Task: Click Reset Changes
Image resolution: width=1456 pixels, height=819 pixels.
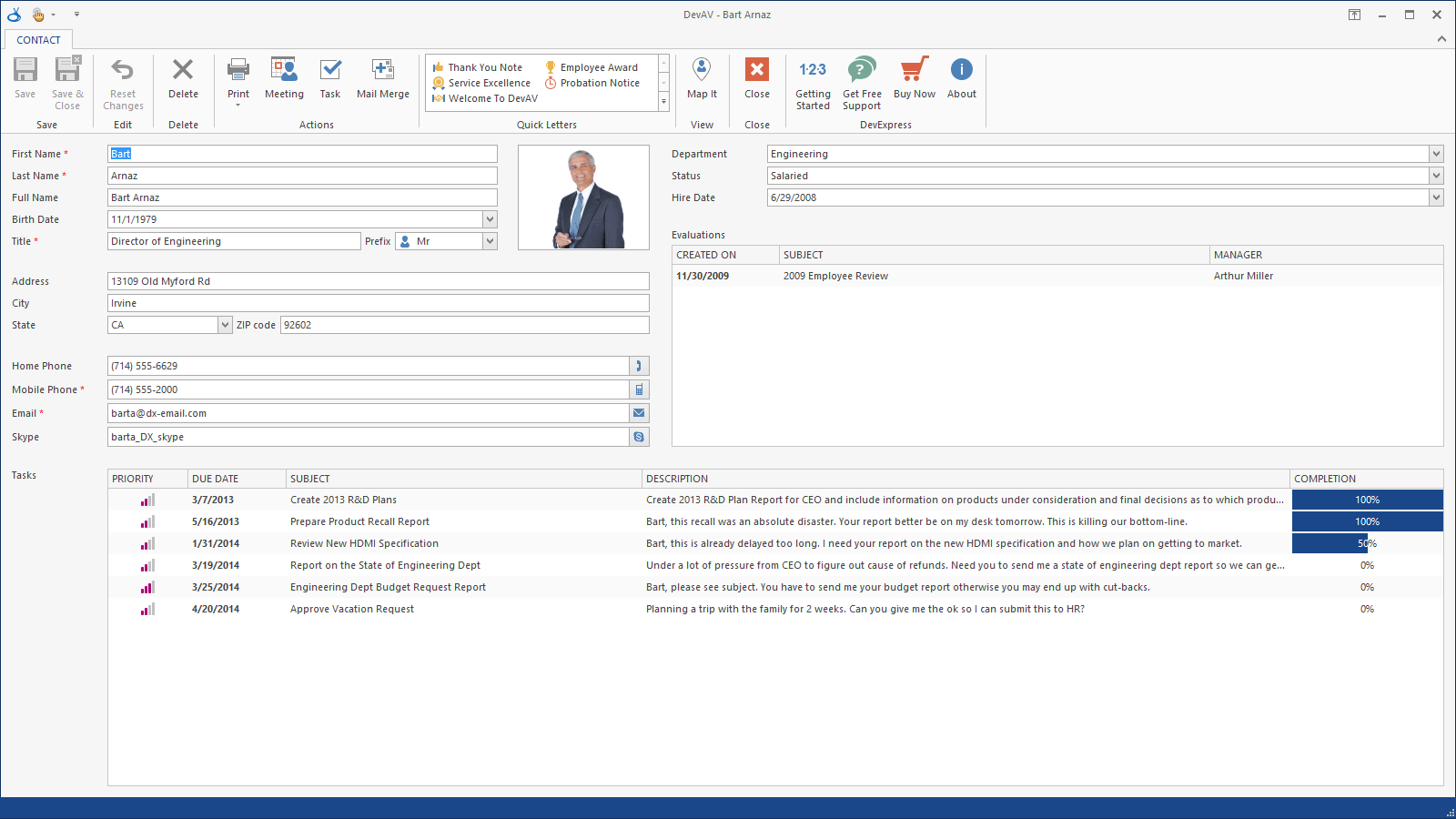Action: [x=123, y=80]
